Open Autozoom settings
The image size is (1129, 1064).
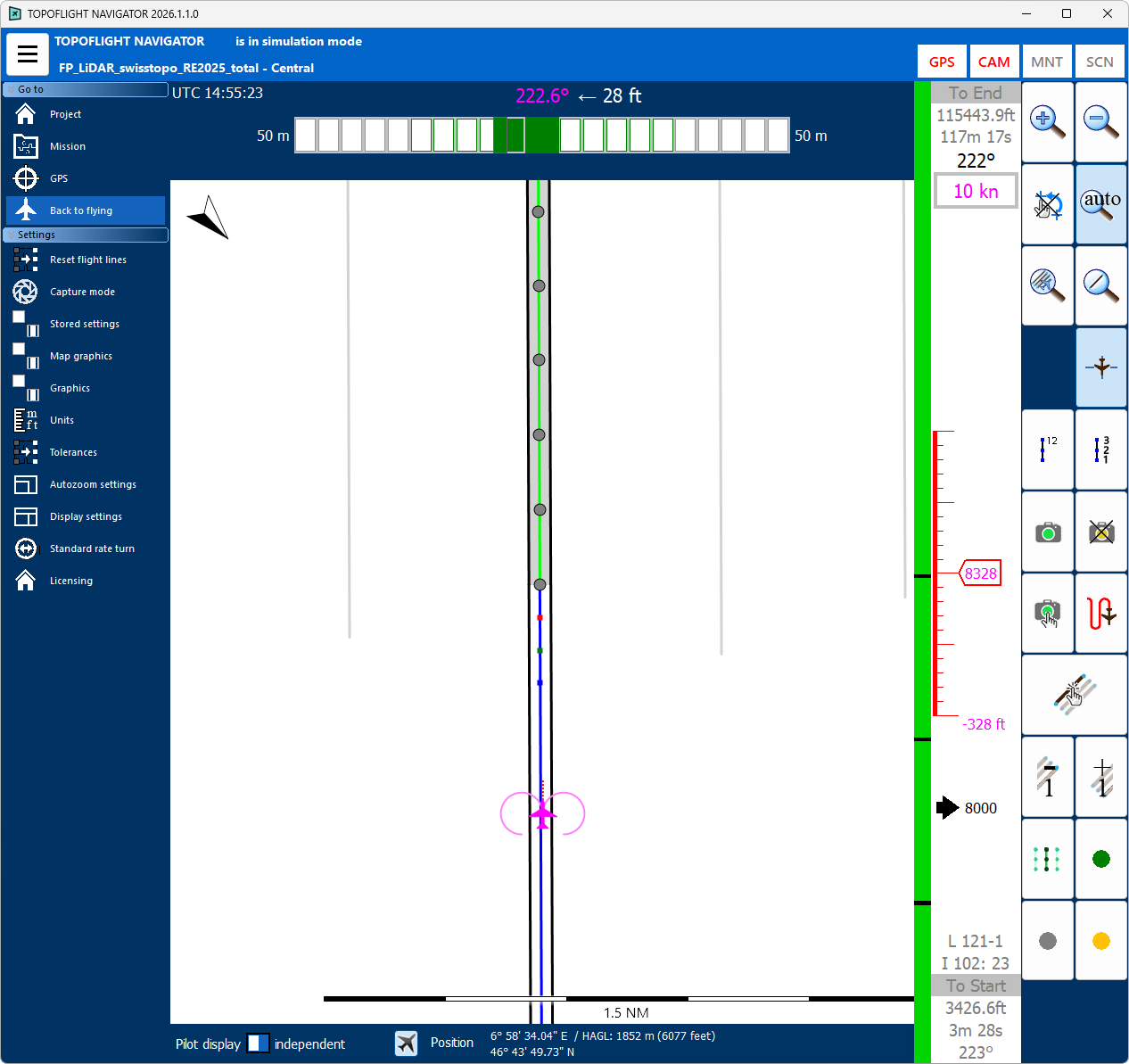coord(93,484)
